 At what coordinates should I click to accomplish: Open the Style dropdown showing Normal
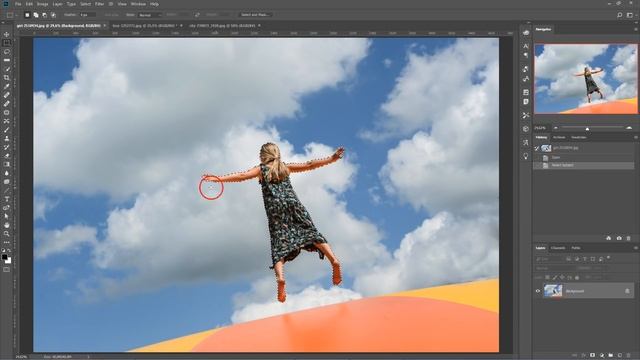click(150, 15)
